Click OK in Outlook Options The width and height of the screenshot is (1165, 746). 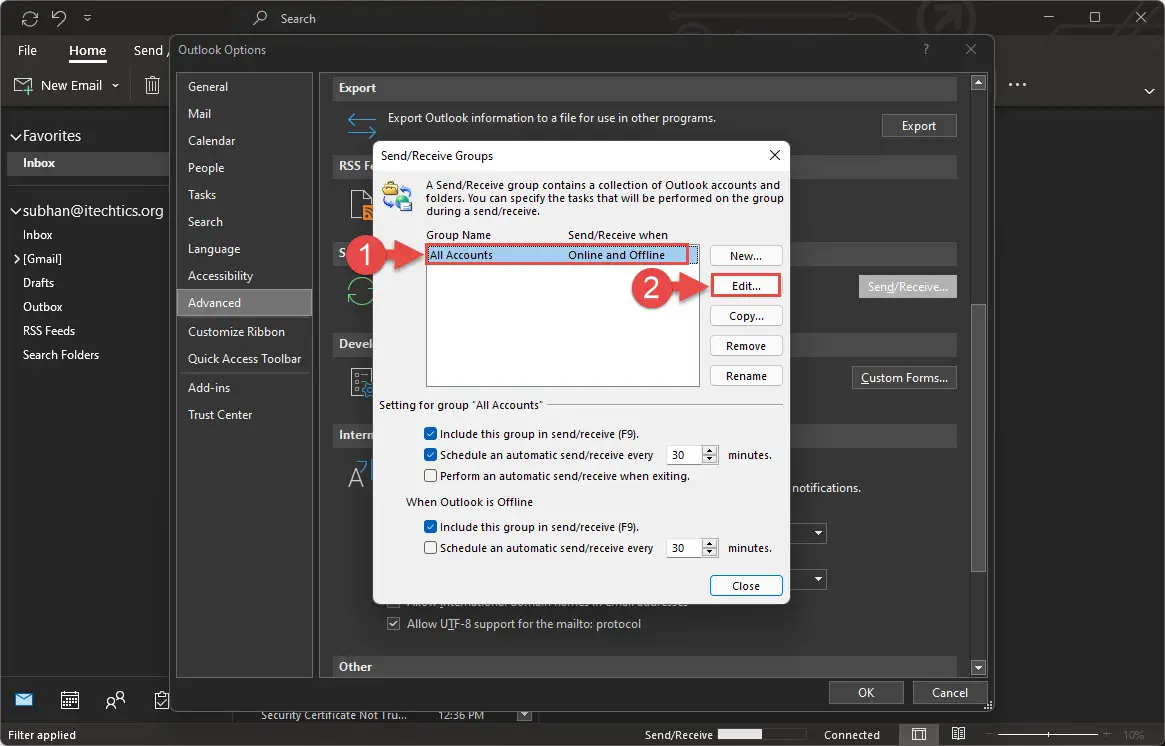(866, 693)
